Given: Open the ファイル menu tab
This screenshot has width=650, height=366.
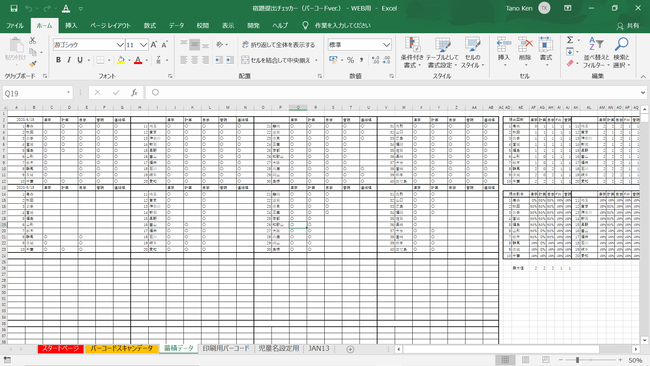Looking at the screenshot, I should pyautogui.click(x=15, y=25).
